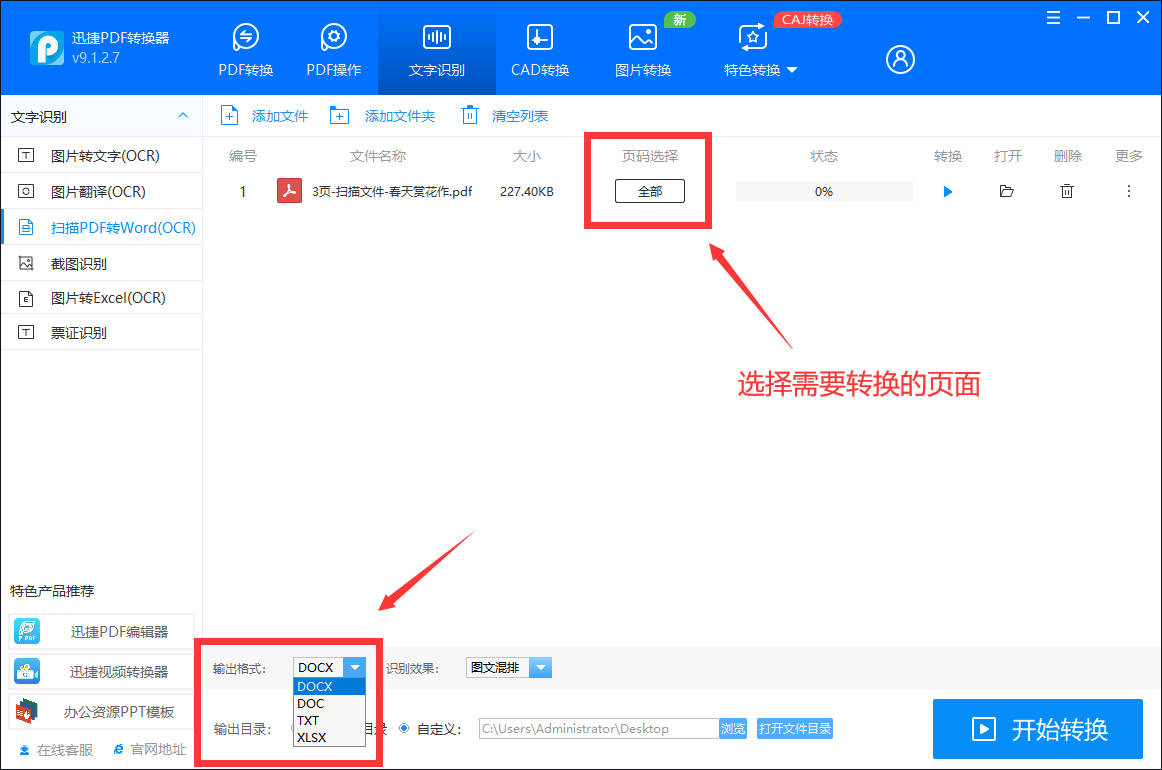Open the 图片转换 tab
Image resolution: width=1162 pixels, height=770 pixels.
643,50
